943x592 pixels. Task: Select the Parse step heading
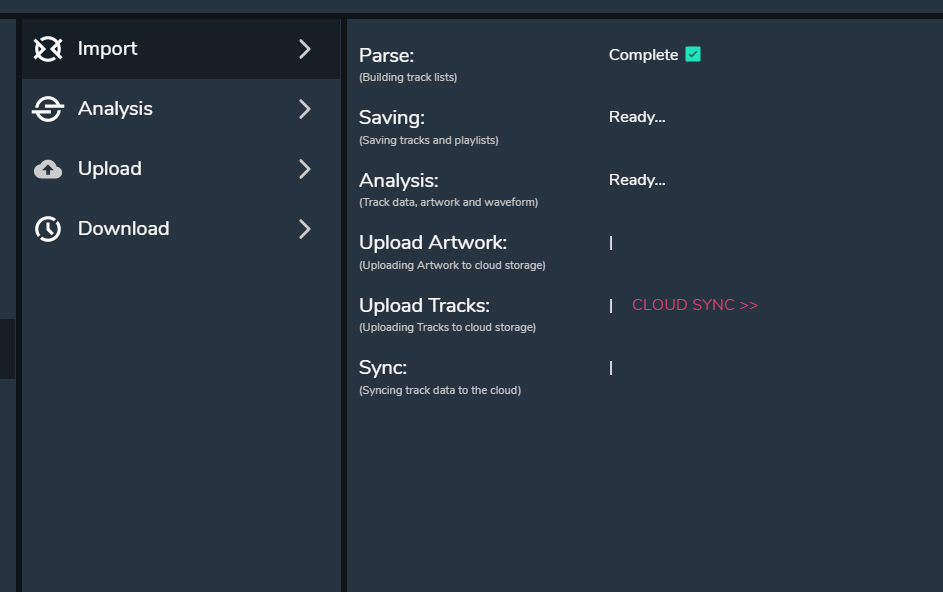(386, 55)
